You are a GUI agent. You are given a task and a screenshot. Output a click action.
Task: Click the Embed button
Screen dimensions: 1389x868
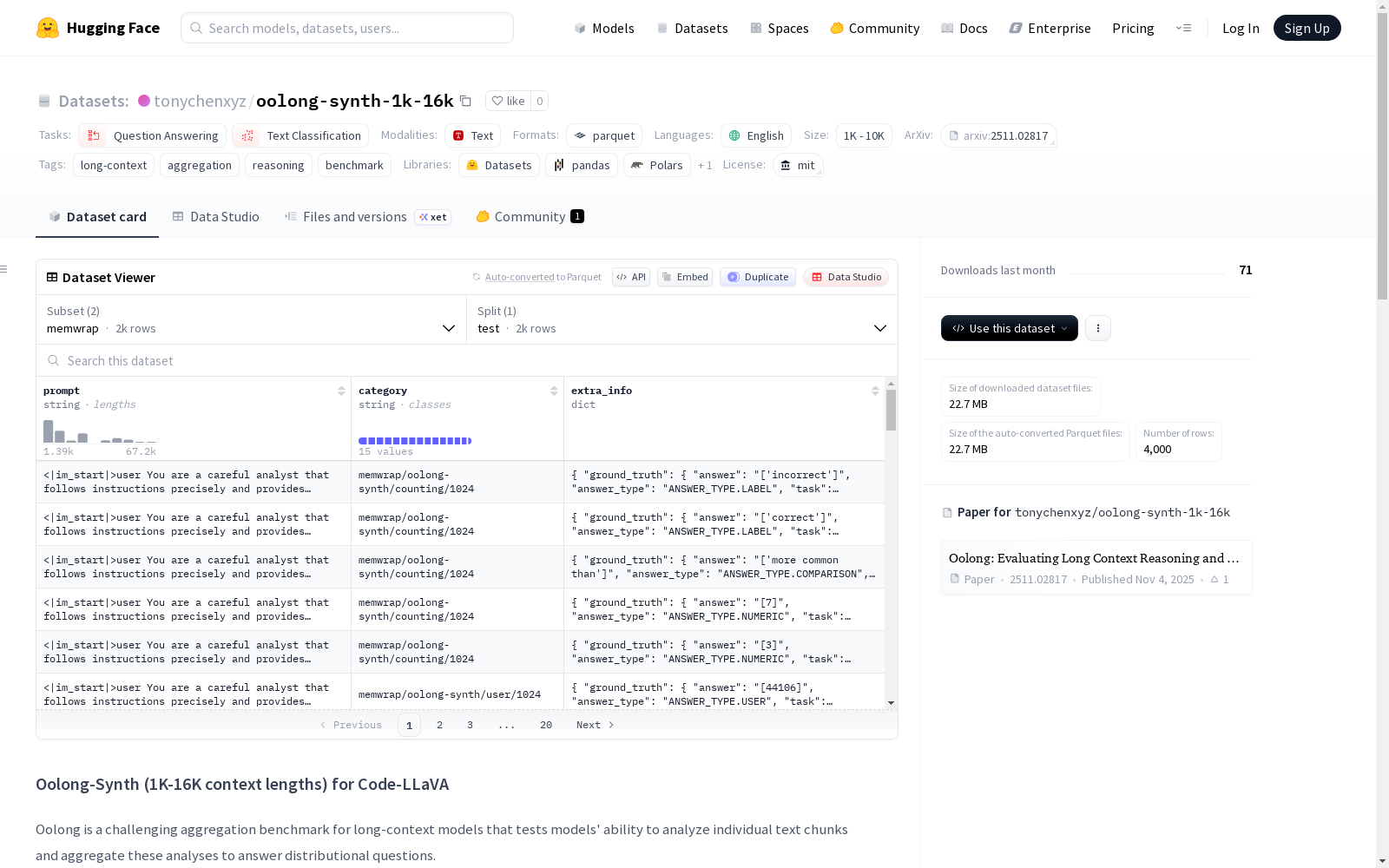point(685,277)
